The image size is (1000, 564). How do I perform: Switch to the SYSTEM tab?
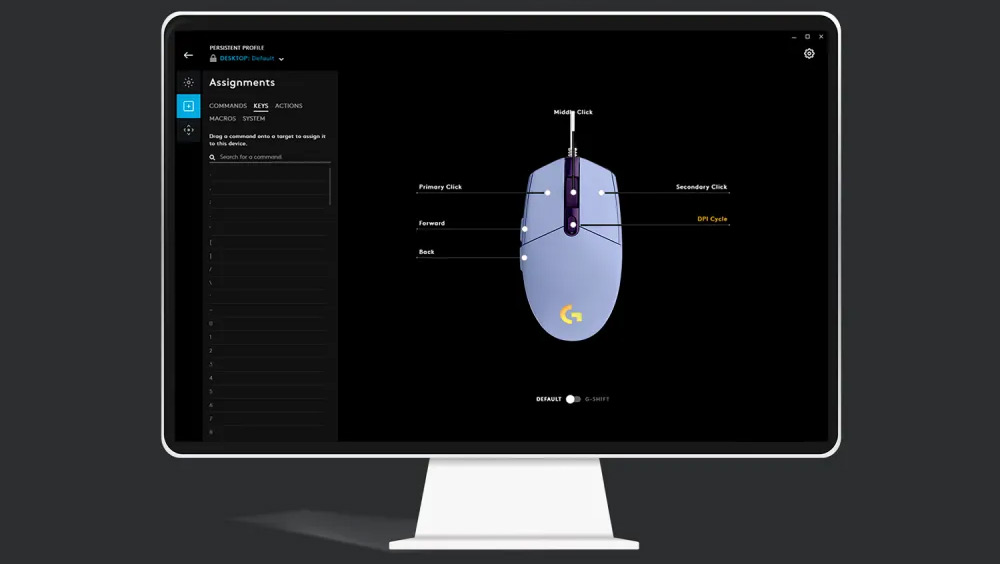[x=254, y=119]
